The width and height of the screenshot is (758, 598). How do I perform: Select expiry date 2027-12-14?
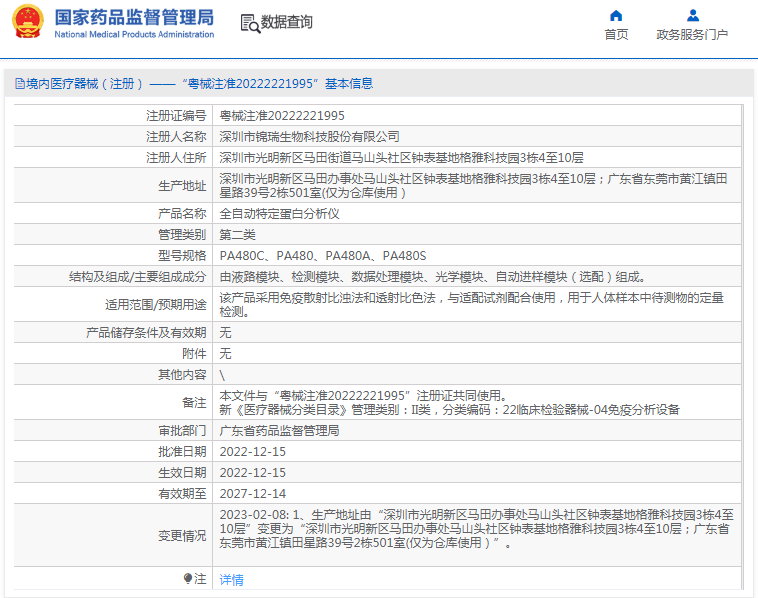pyautogui.click(x=252, y=494)
